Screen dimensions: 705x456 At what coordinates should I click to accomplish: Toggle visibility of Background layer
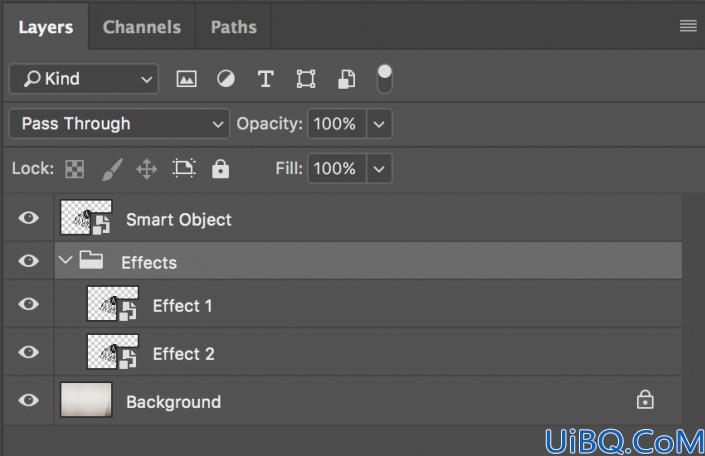(28, 400)
